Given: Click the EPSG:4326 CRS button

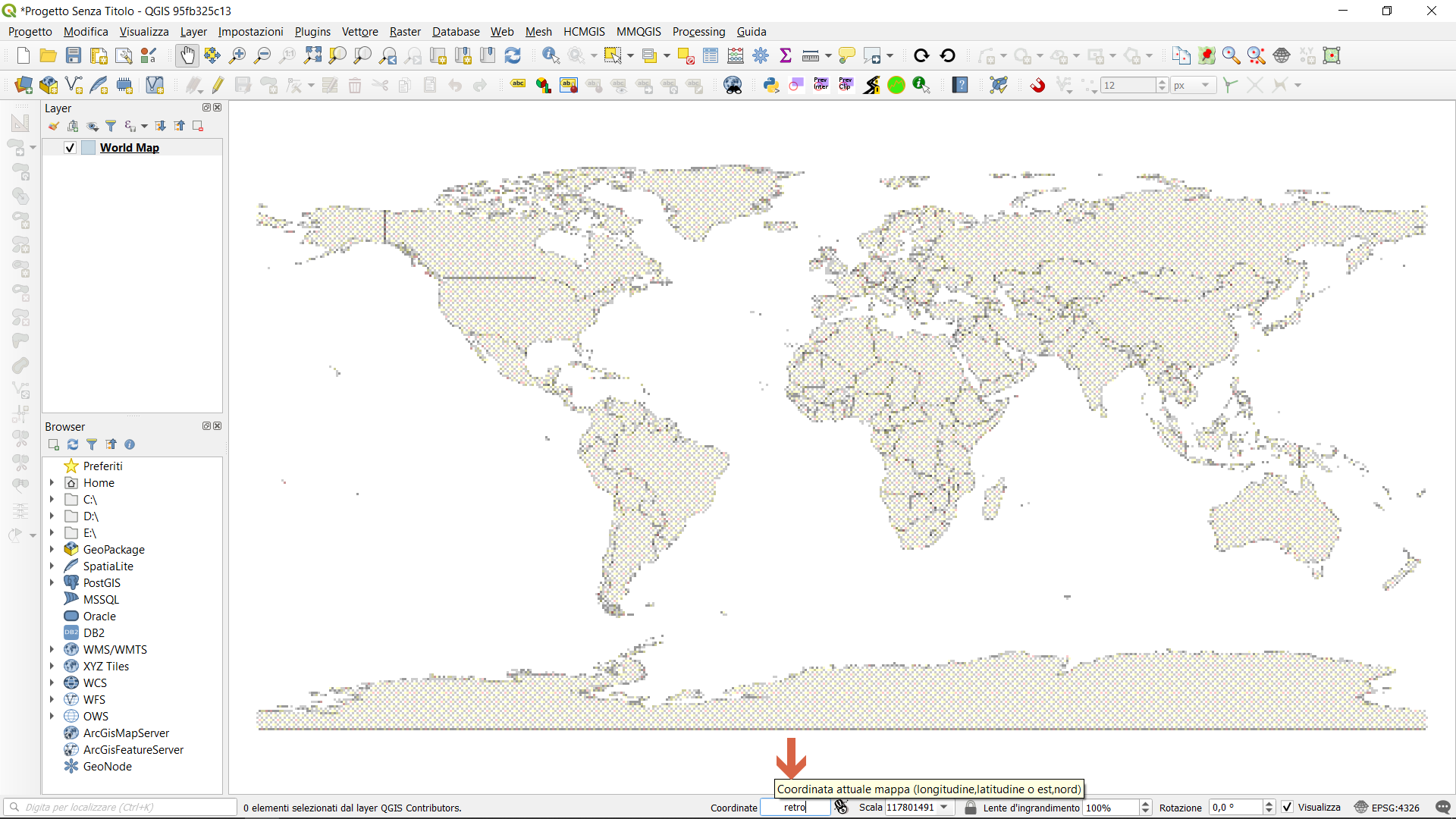Looking at the screenshot, I should click(x=1387, y=807).
